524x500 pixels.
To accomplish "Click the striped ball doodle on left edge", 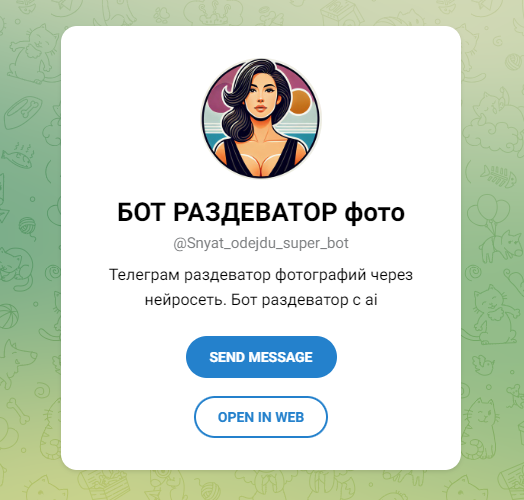I will tap(7, 316).
